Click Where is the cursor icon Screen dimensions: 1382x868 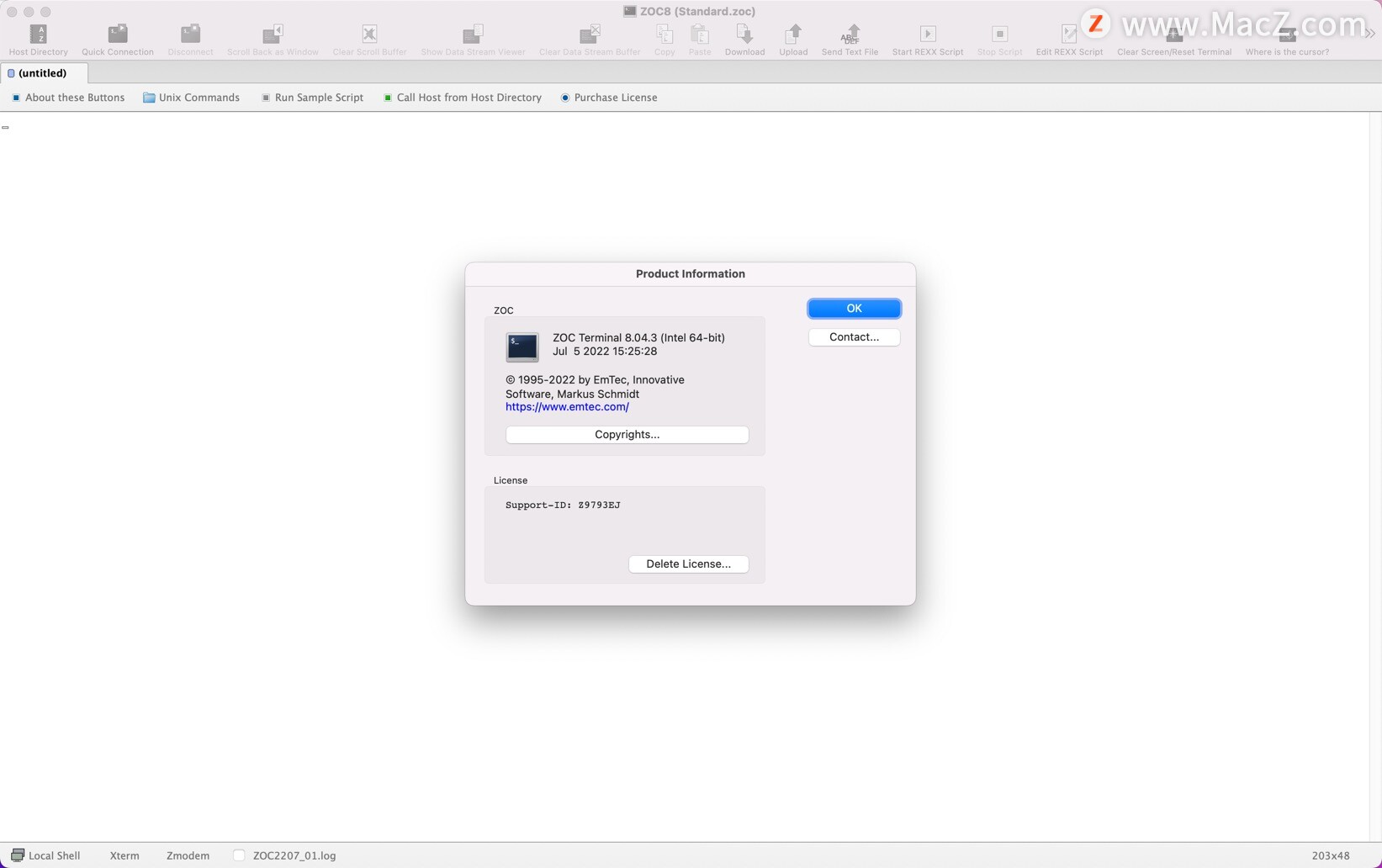1287,34
